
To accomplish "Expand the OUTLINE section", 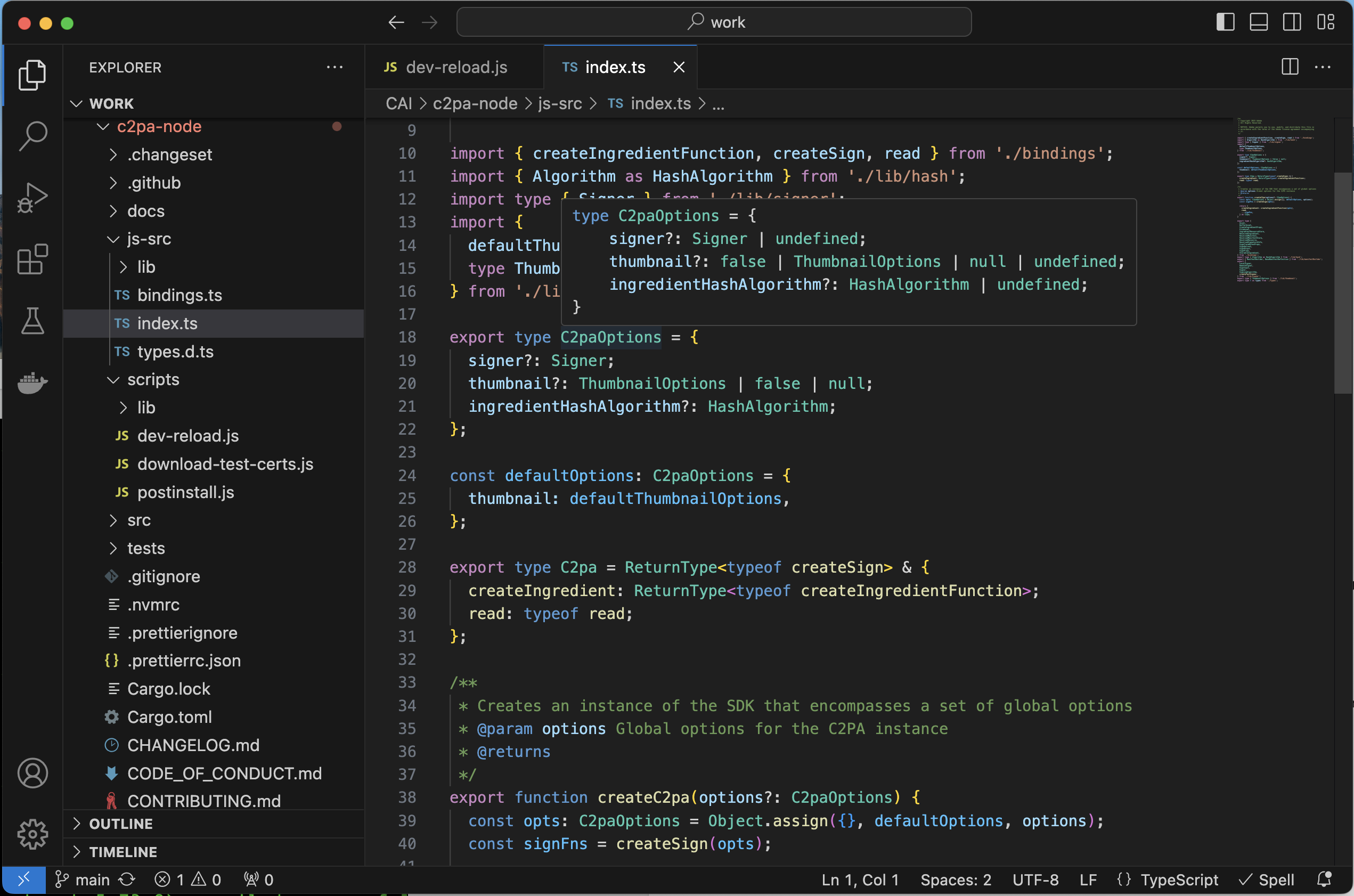I will [214, 824].
